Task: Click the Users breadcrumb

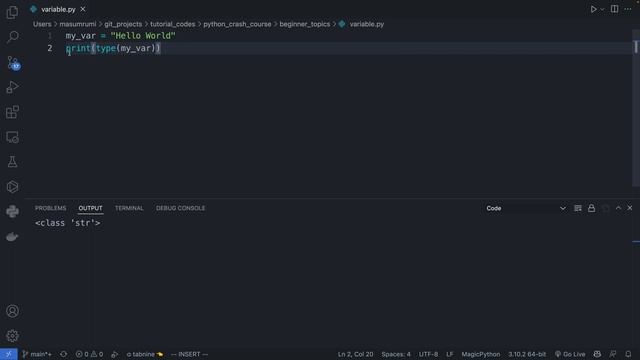Action: click(42, 24)
